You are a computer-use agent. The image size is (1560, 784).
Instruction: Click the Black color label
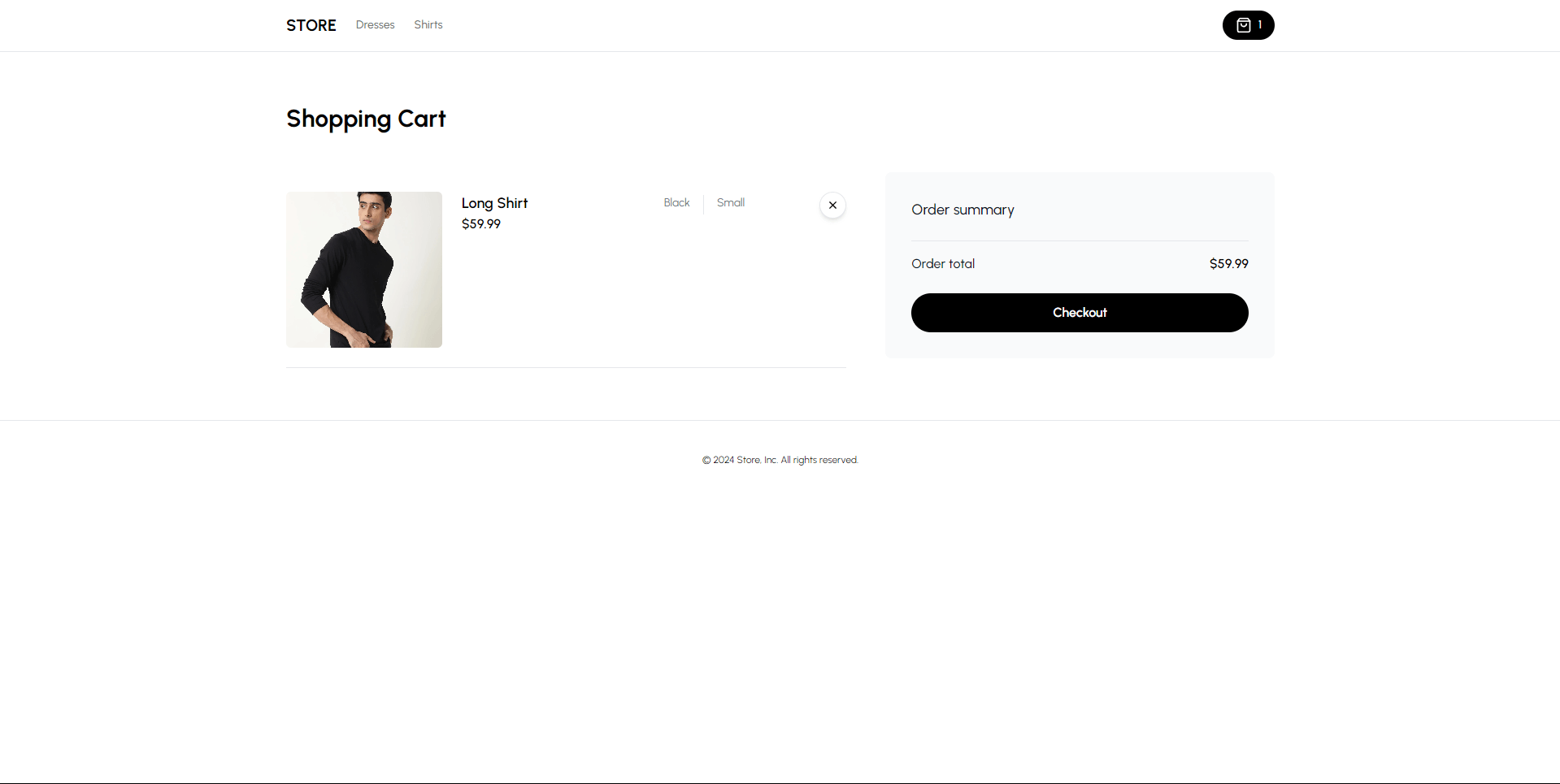click(x=676, y=203)
